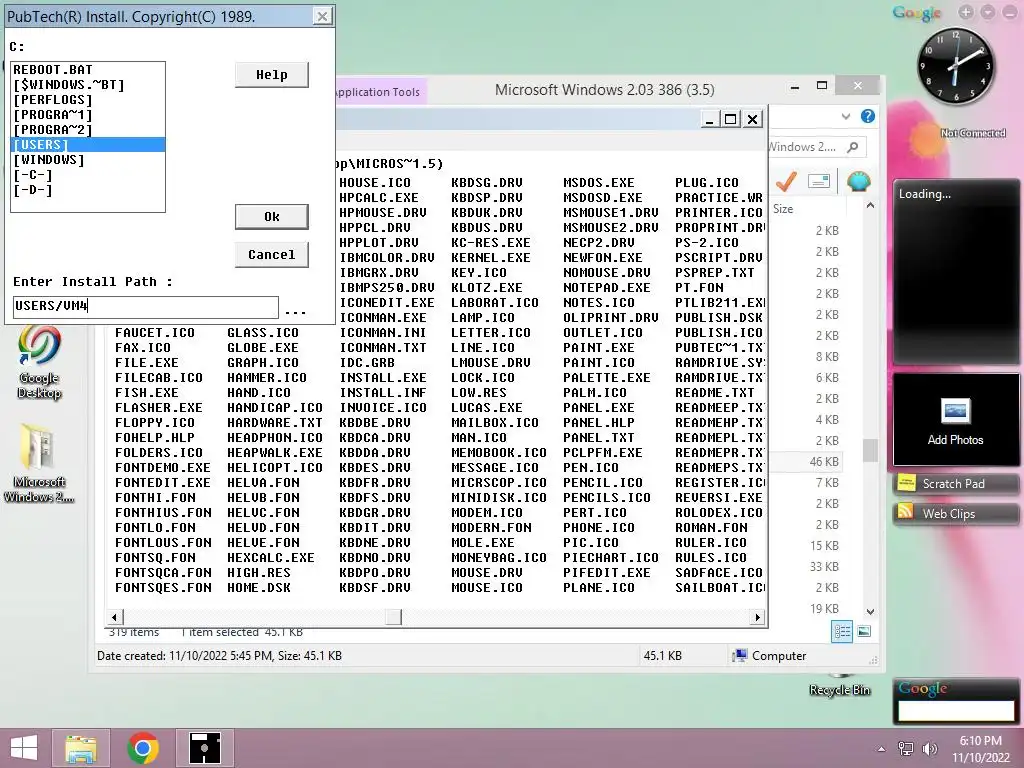Viewport: 1024px width, 768px height.
Task: Click the Size column header
Action: [783, 209]
